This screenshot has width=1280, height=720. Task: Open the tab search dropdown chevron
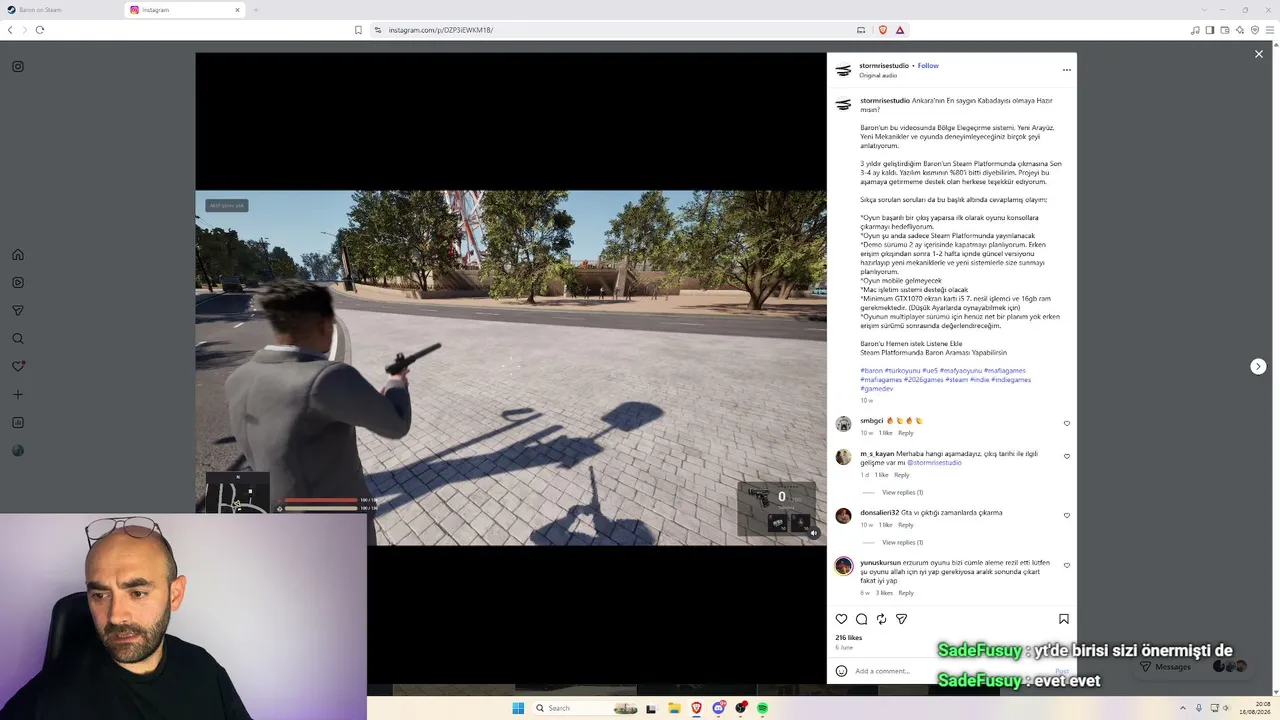[x=1205, y=10]
